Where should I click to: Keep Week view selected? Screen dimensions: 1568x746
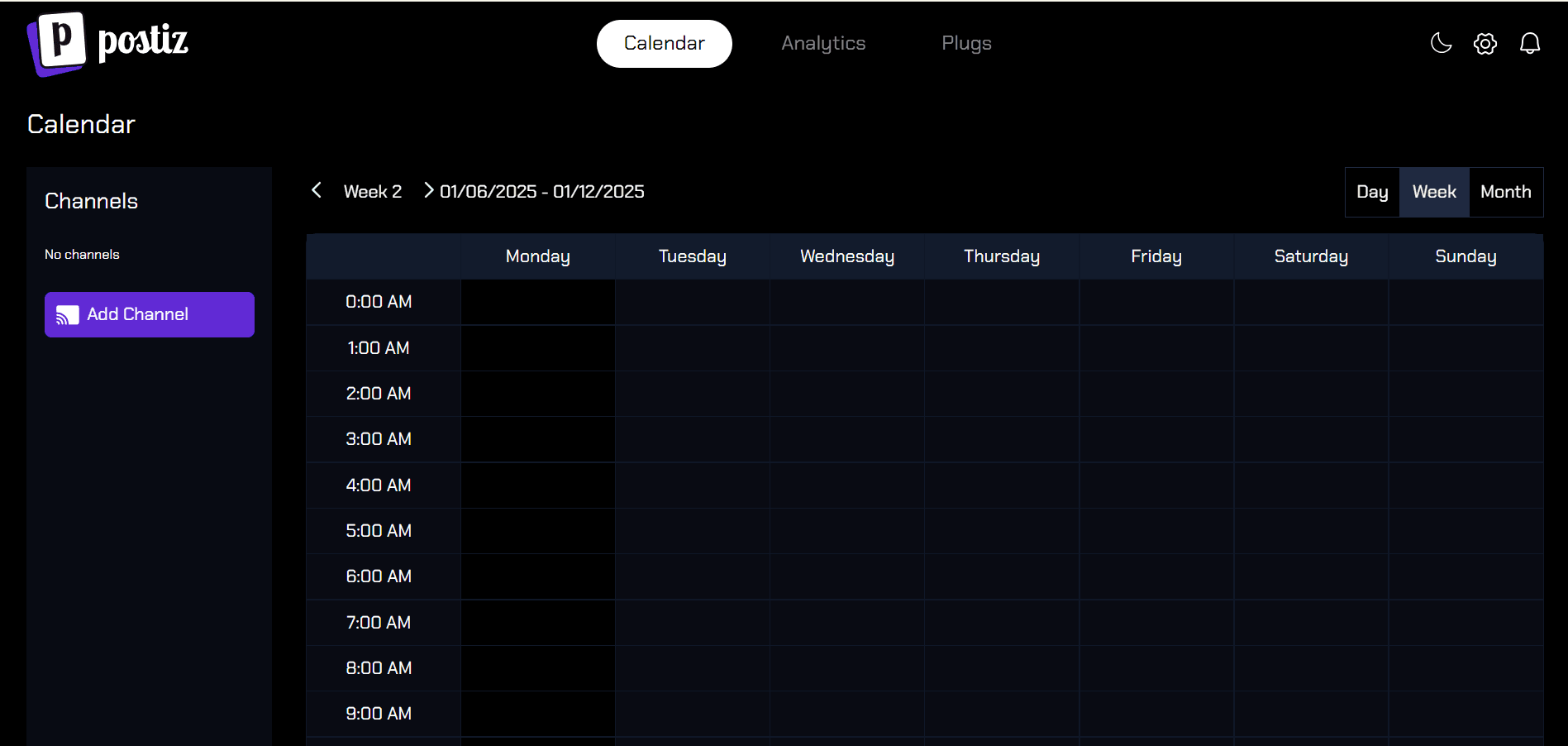(1434, 191)
